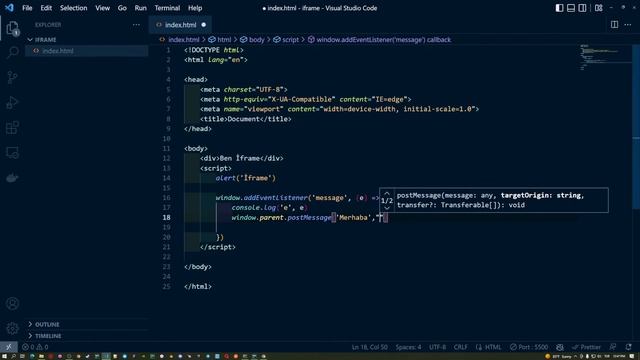
Task: Click Customize Layout icon in title bar
Action: [599, 8]
